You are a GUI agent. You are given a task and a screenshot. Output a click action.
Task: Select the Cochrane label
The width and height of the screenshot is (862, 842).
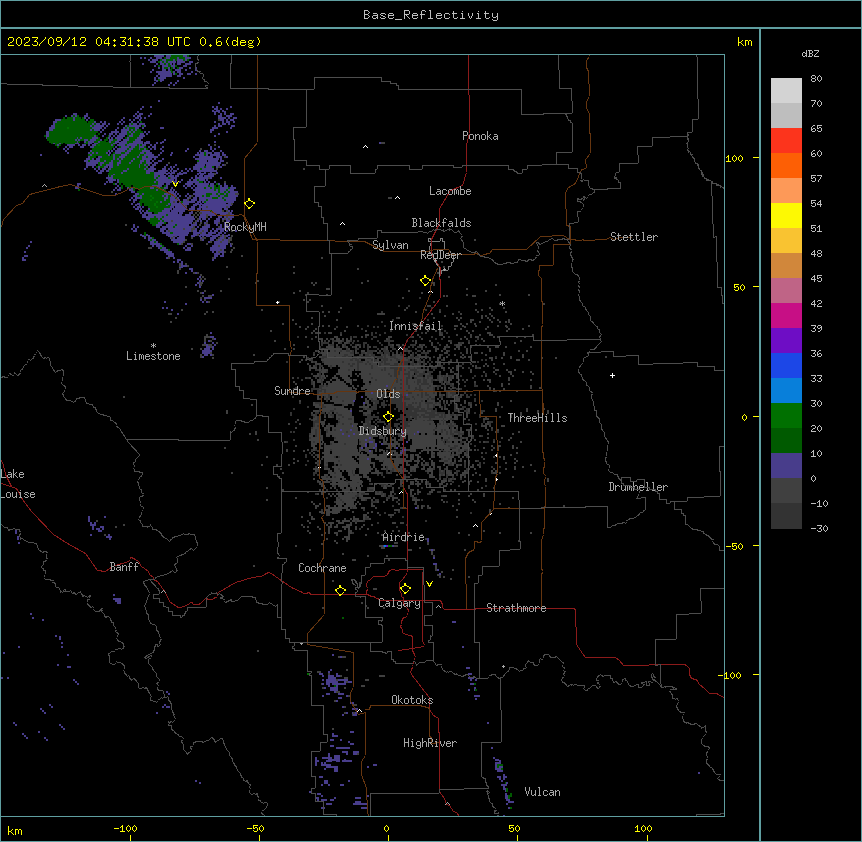click(322, 568)
